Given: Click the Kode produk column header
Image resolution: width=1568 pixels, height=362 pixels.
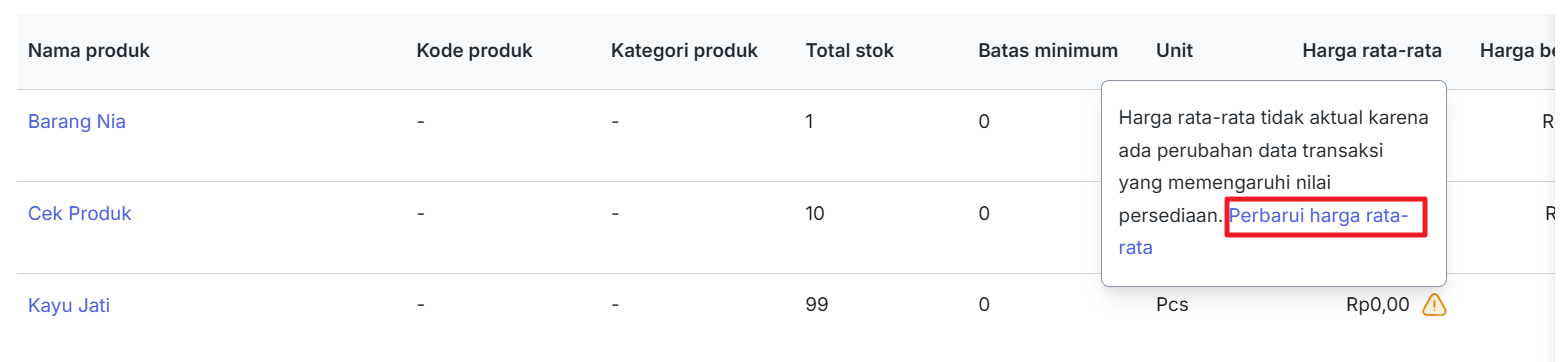Looking at the screenshot, I should (475, 50).
